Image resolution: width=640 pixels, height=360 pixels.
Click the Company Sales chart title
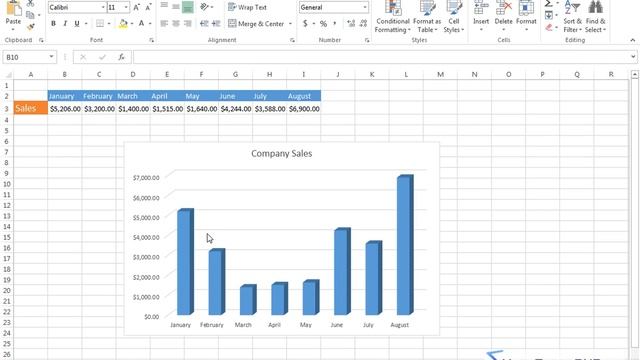click(x=282, y=153)
